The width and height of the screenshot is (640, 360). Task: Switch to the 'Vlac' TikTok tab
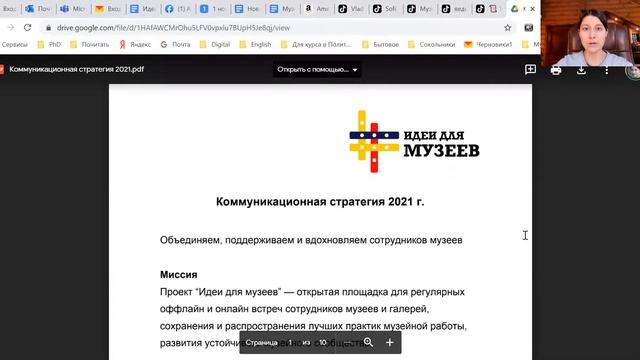tap(351, 9)
